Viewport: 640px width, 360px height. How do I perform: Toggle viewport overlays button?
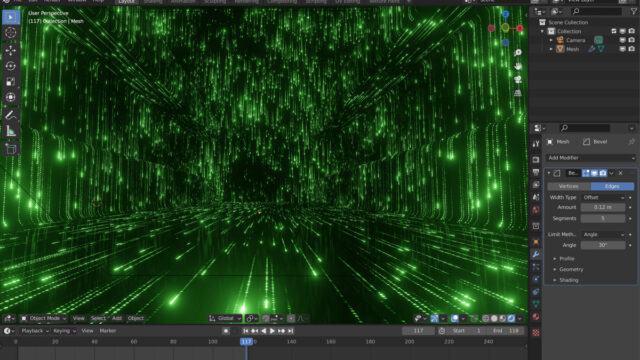click(454, 318)
